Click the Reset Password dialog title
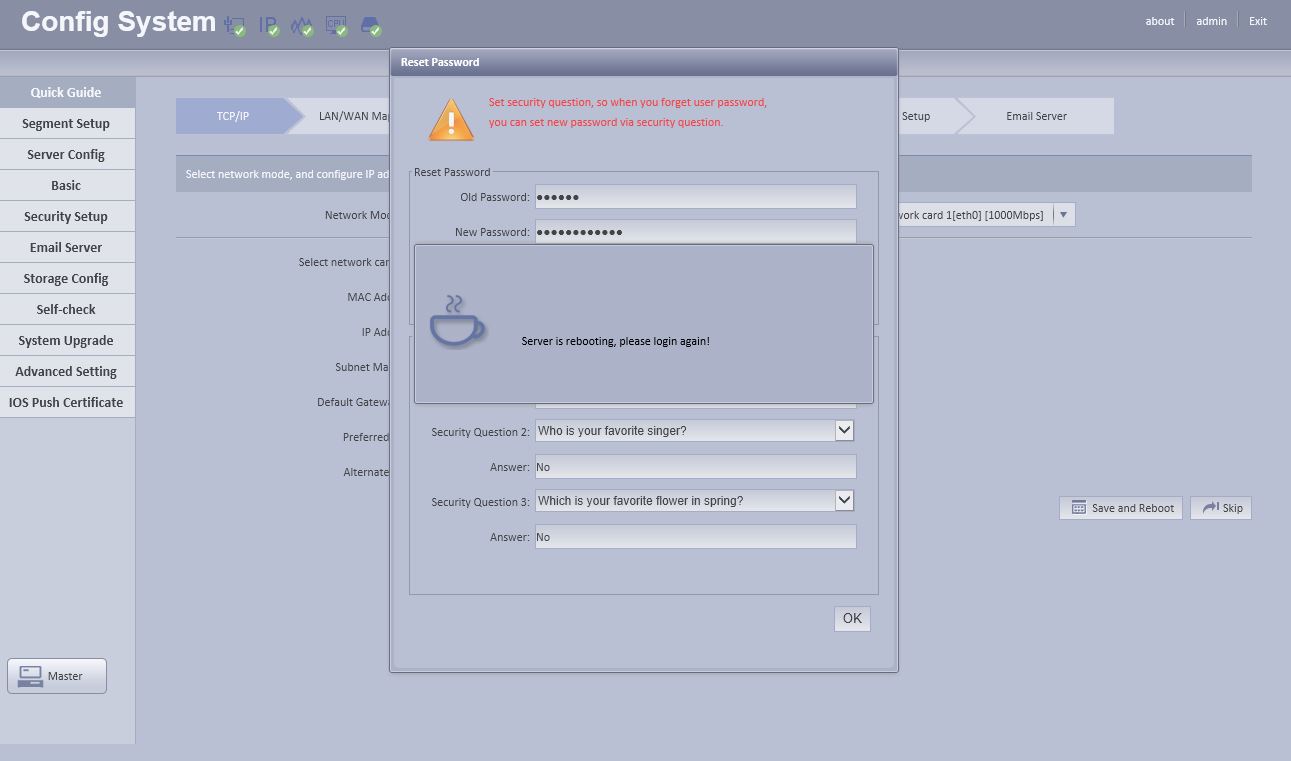 point(440,62)
